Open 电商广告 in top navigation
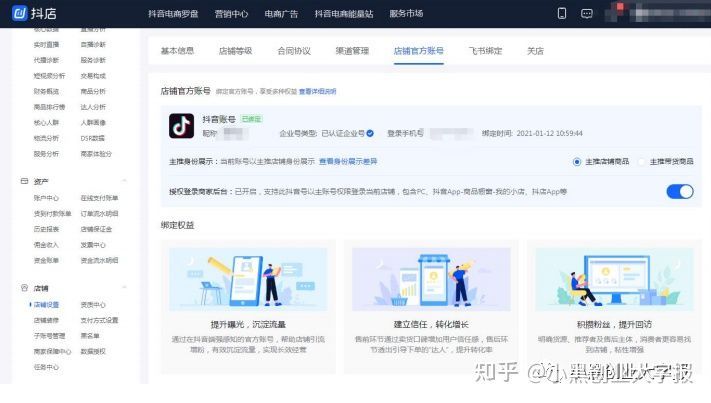The height and width of the screenshot is (403, 711). click(281, 14)
